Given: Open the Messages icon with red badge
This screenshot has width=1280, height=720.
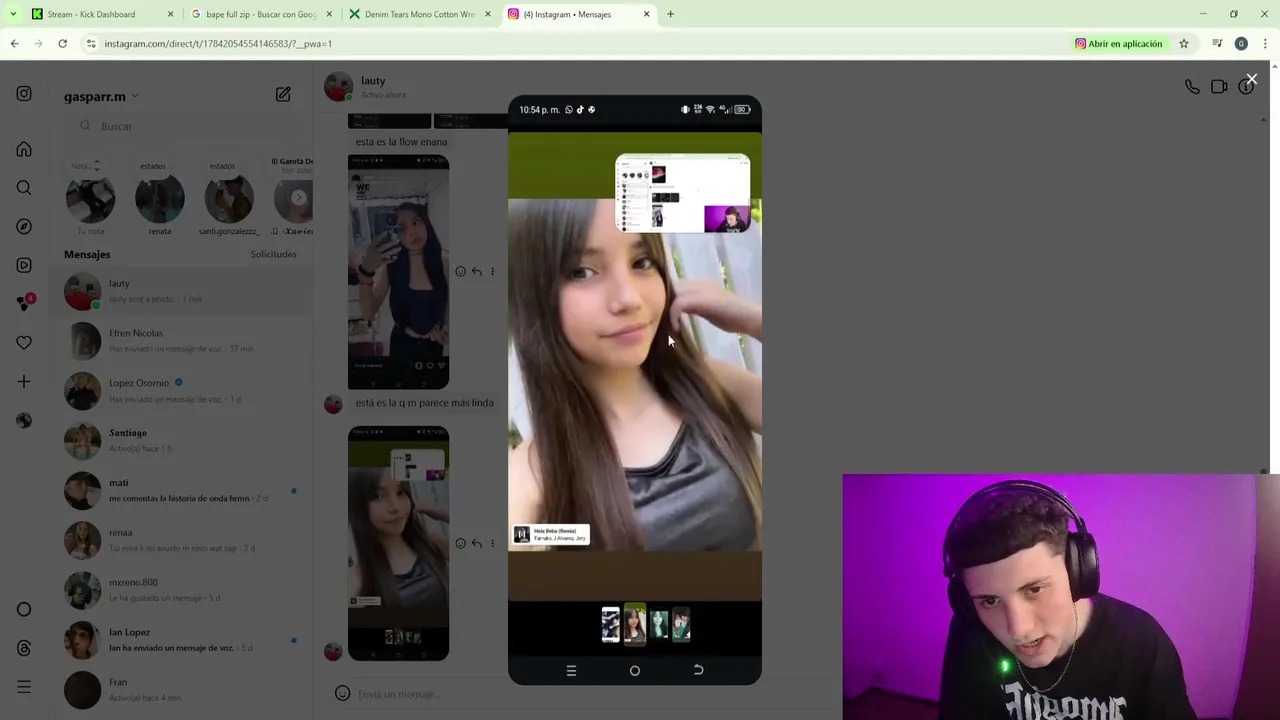Looking at the screenshot, I should (x=25, y=303).
